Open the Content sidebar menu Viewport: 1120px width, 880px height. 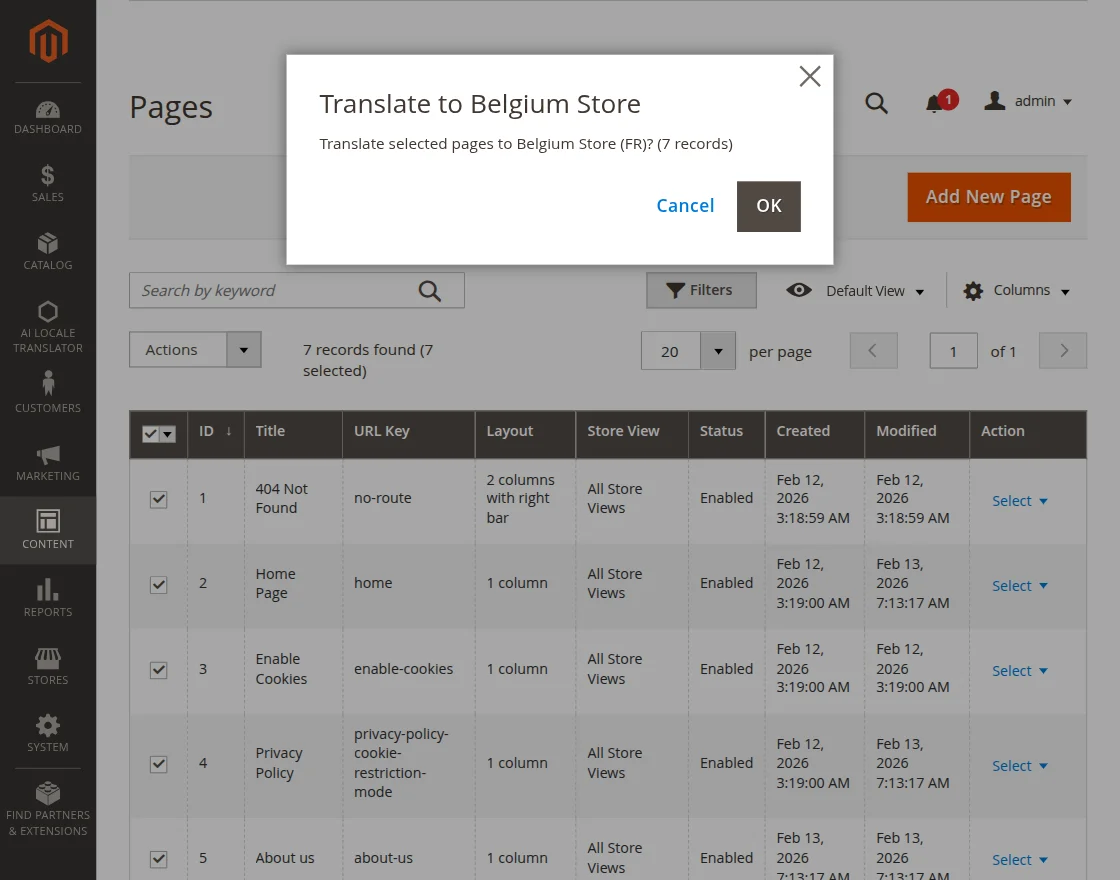point(48,530)
